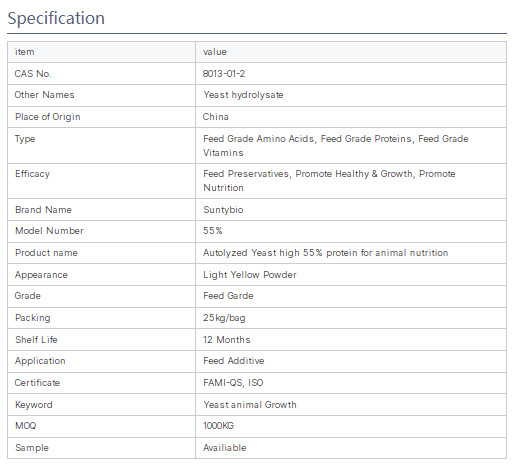This screenshot has height=469, width=517.
Task: Click the Feed Garde grade value
Action: pos(228,296)
